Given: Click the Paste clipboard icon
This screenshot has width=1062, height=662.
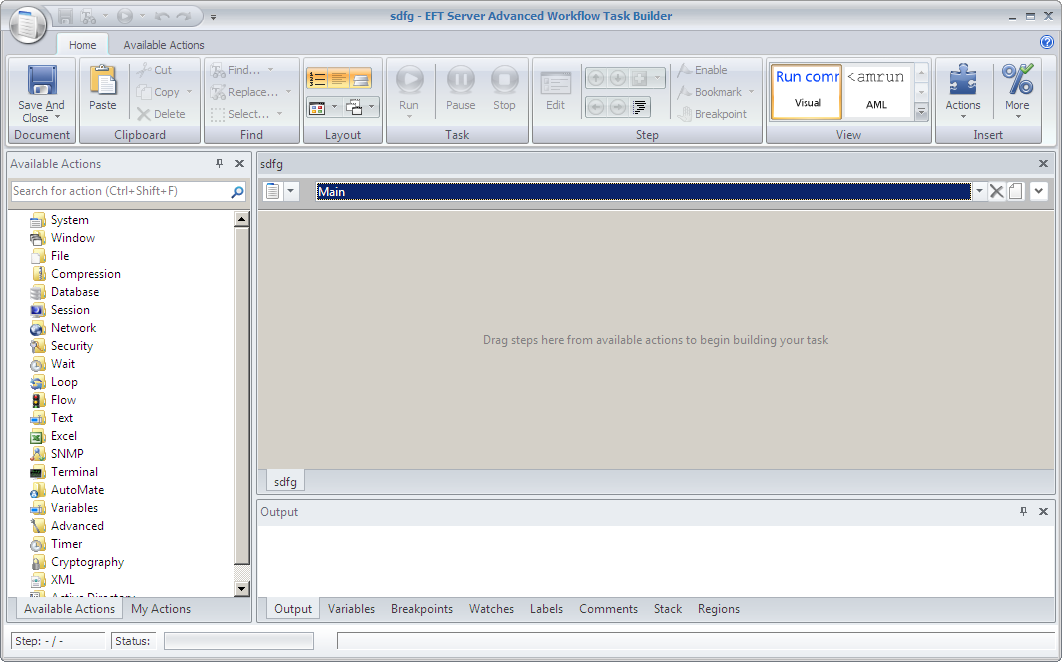Looking at the screenshot, I should coord(103,81).
